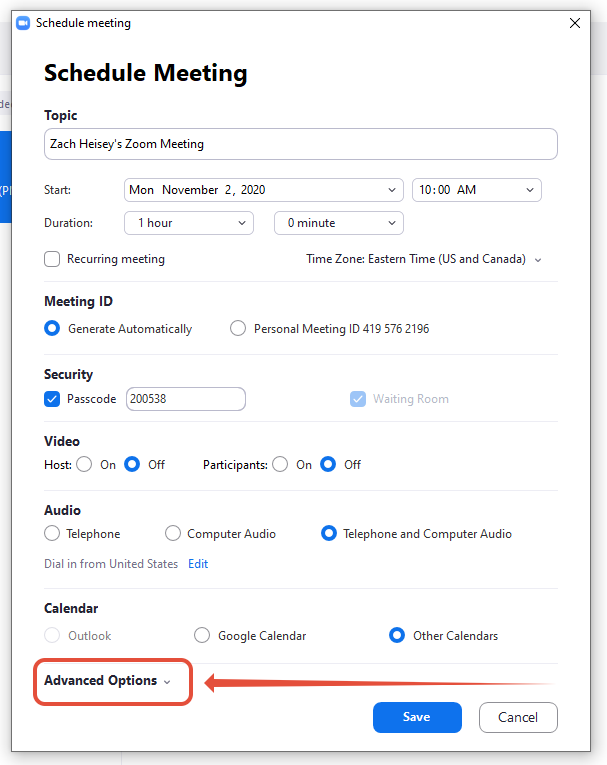
Task: Turn Participants video On
Action: (280, 464)
